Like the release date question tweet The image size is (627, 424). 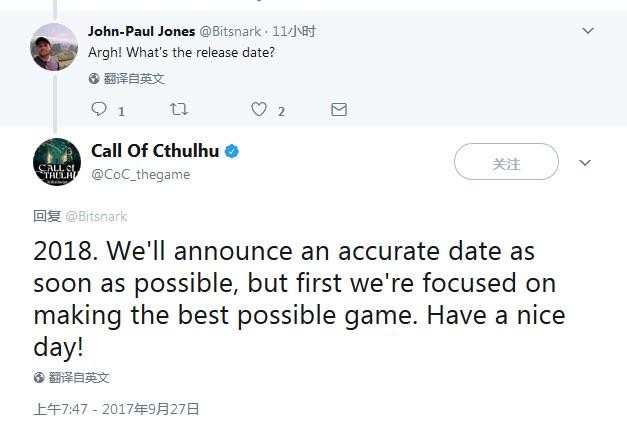click(x=260, y=110)
